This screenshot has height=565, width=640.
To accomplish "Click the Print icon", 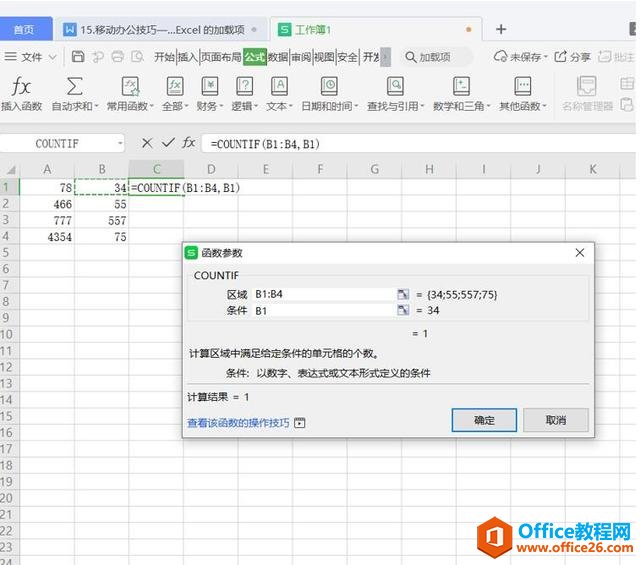I will coord(118,56).
